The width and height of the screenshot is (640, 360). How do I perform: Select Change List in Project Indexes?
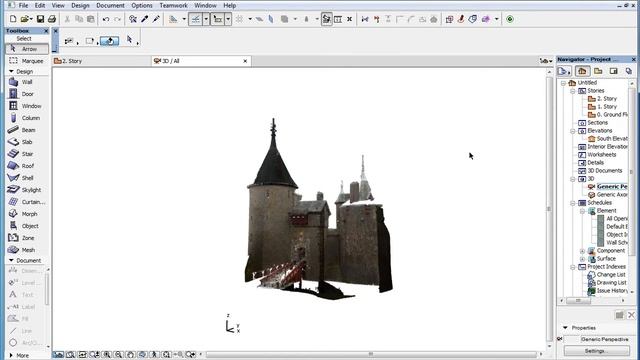(611, 275)
